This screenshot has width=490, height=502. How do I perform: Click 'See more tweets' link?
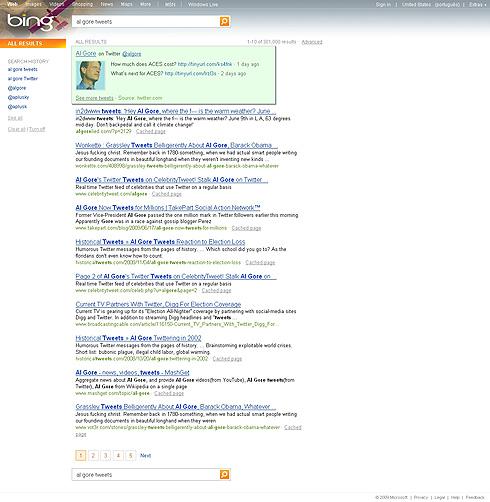94,98
